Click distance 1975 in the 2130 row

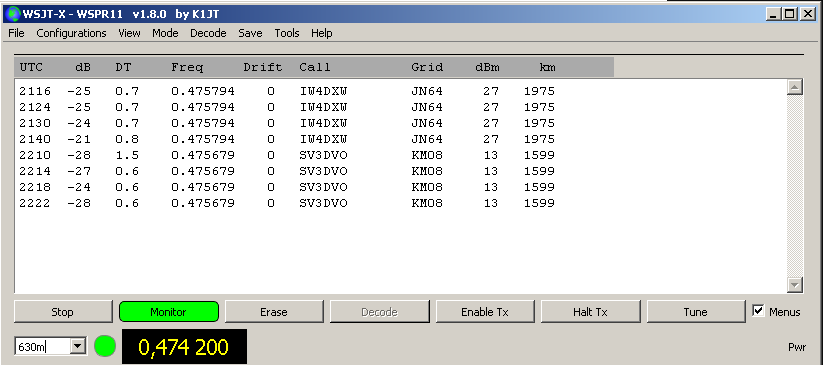click(x=540, y=123)
